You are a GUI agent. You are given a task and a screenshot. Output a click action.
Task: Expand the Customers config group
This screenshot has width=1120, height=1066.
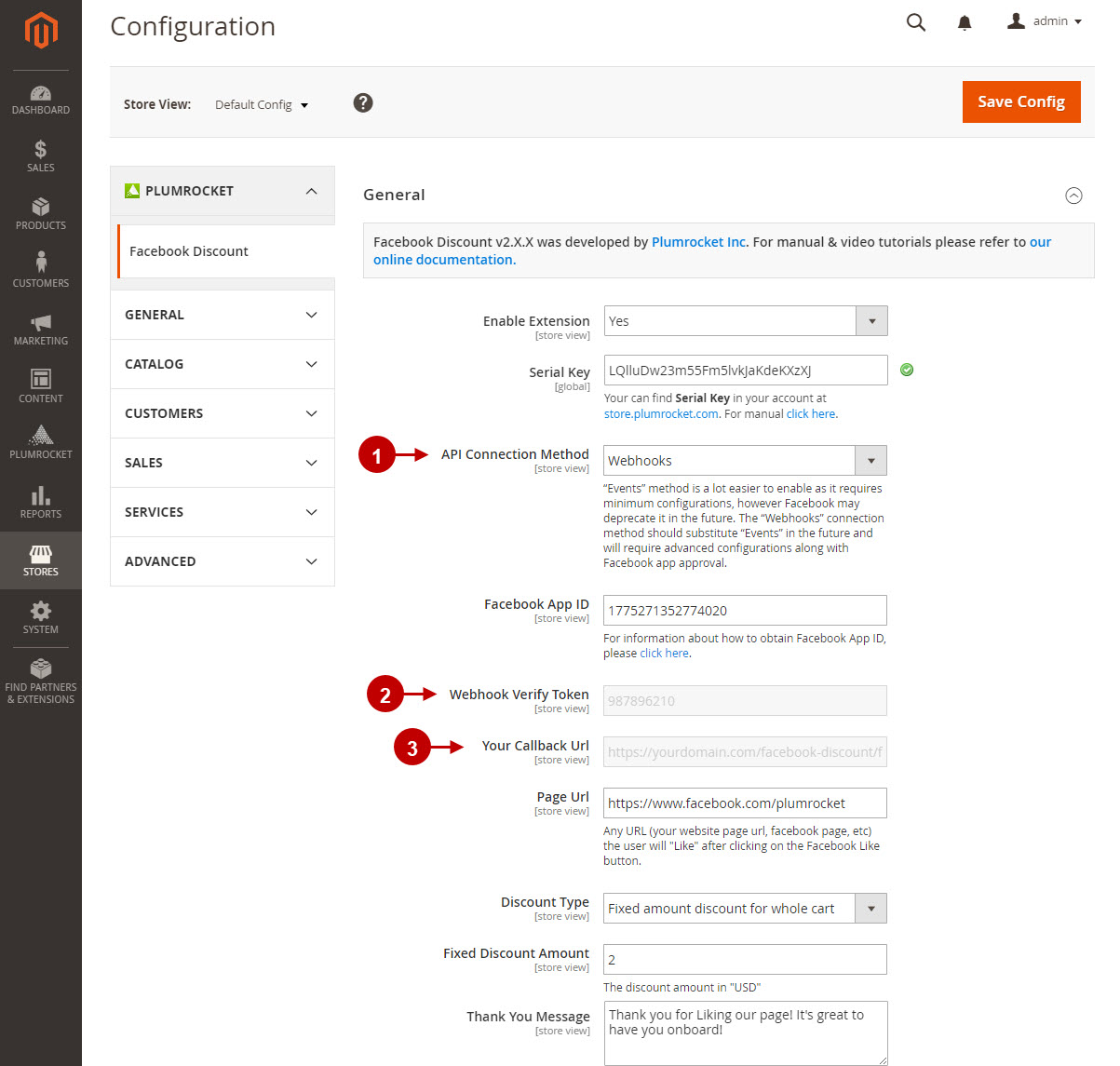223,413
